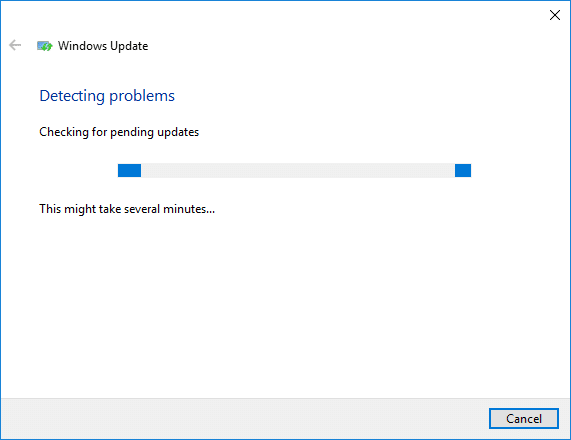
Task: Click the 'Detecting problems' heading
Action: point(107,96)
